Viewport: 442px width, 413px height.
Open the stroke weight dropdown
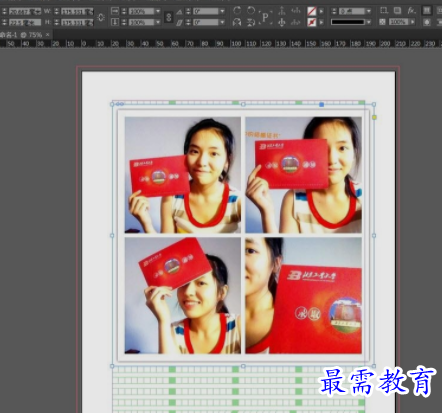click(x=368, y=11)
